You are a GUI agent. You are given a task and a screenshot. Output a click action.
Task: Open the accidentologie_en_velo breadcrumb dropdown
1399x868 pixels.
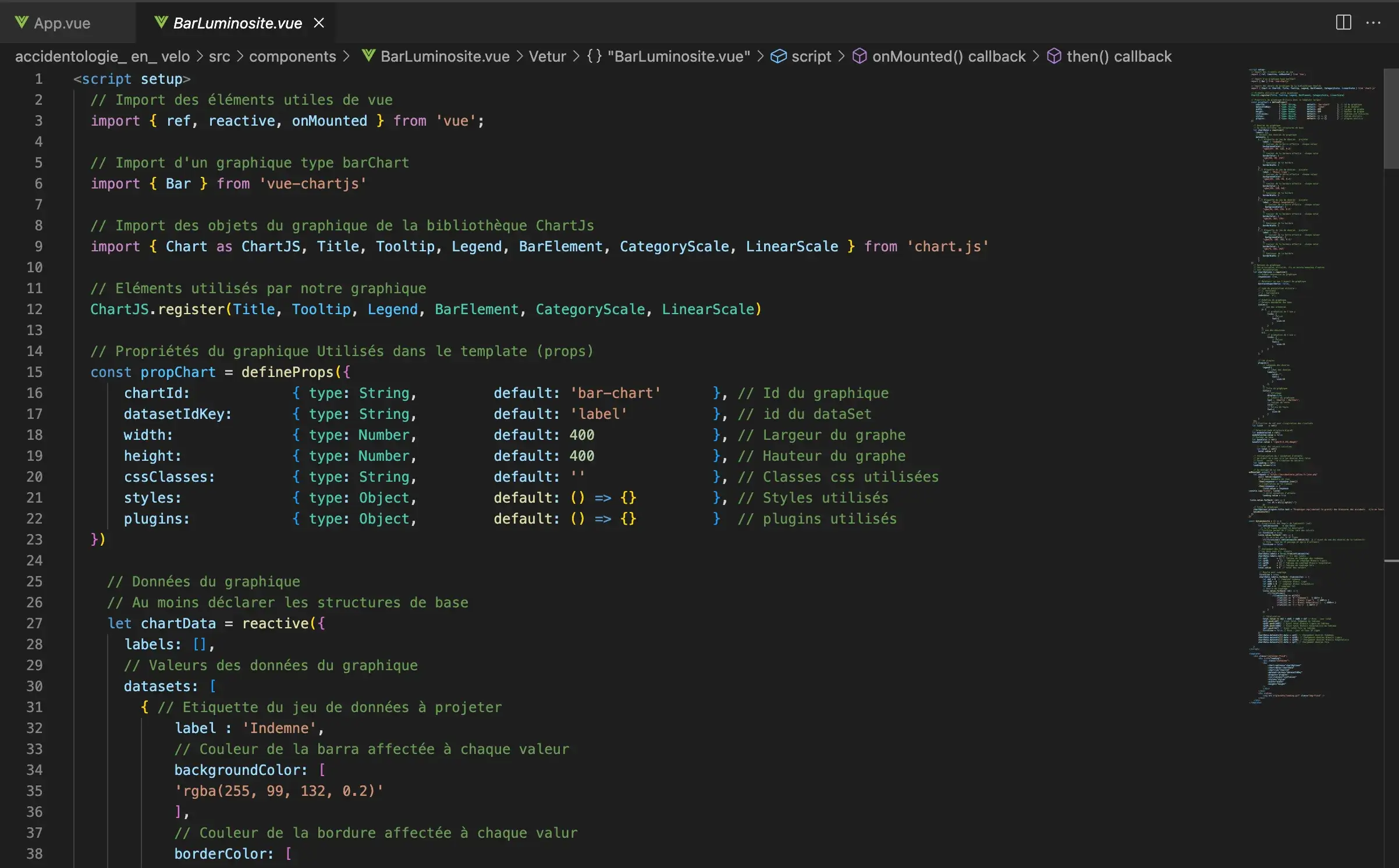pyautogui.click(x=102, y=56)
